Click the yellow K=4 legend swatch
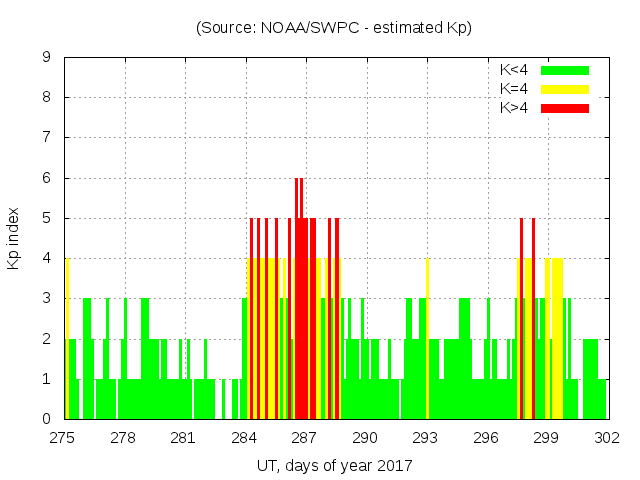The image size is (640, 480). click(x=565, y=89)
